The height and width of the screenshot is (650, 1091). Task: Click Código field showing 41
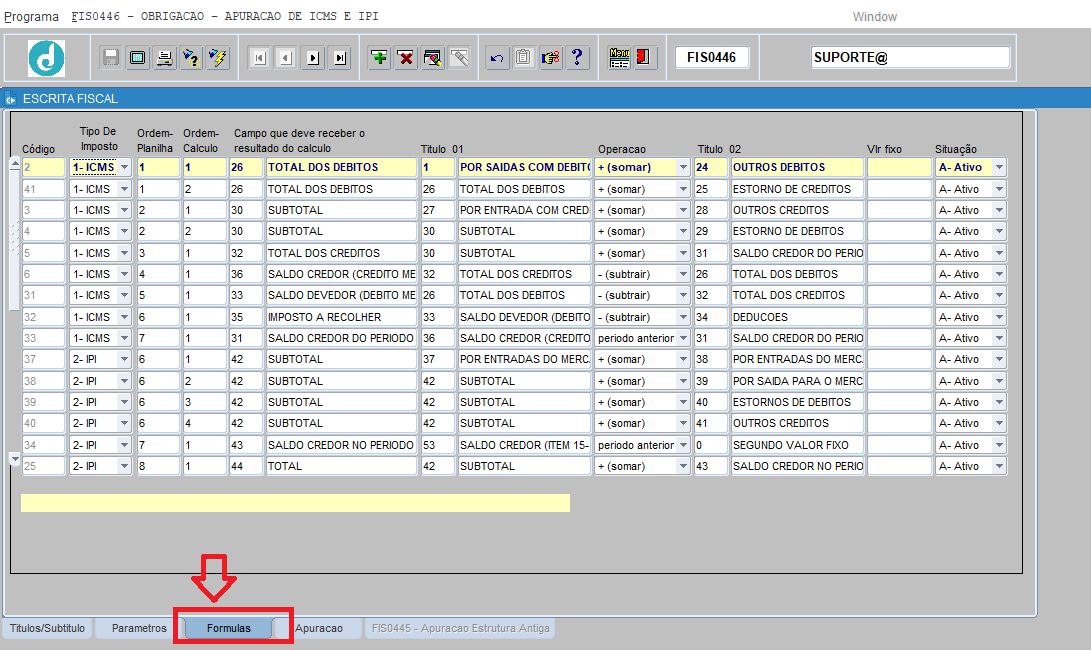(x=43, y=189)
